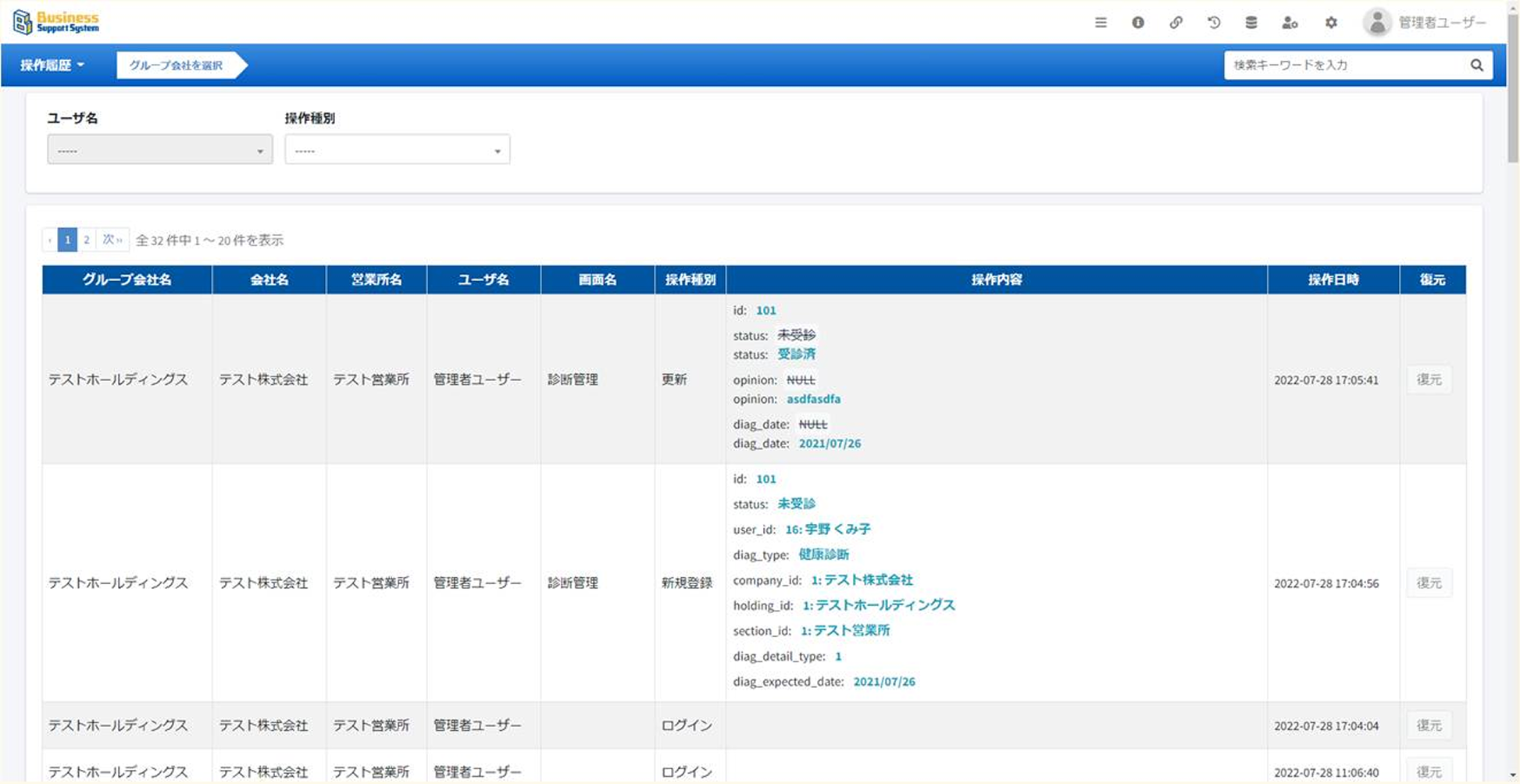Click 復元 button for the 17:05:41 entry

tap(1429, 380)
